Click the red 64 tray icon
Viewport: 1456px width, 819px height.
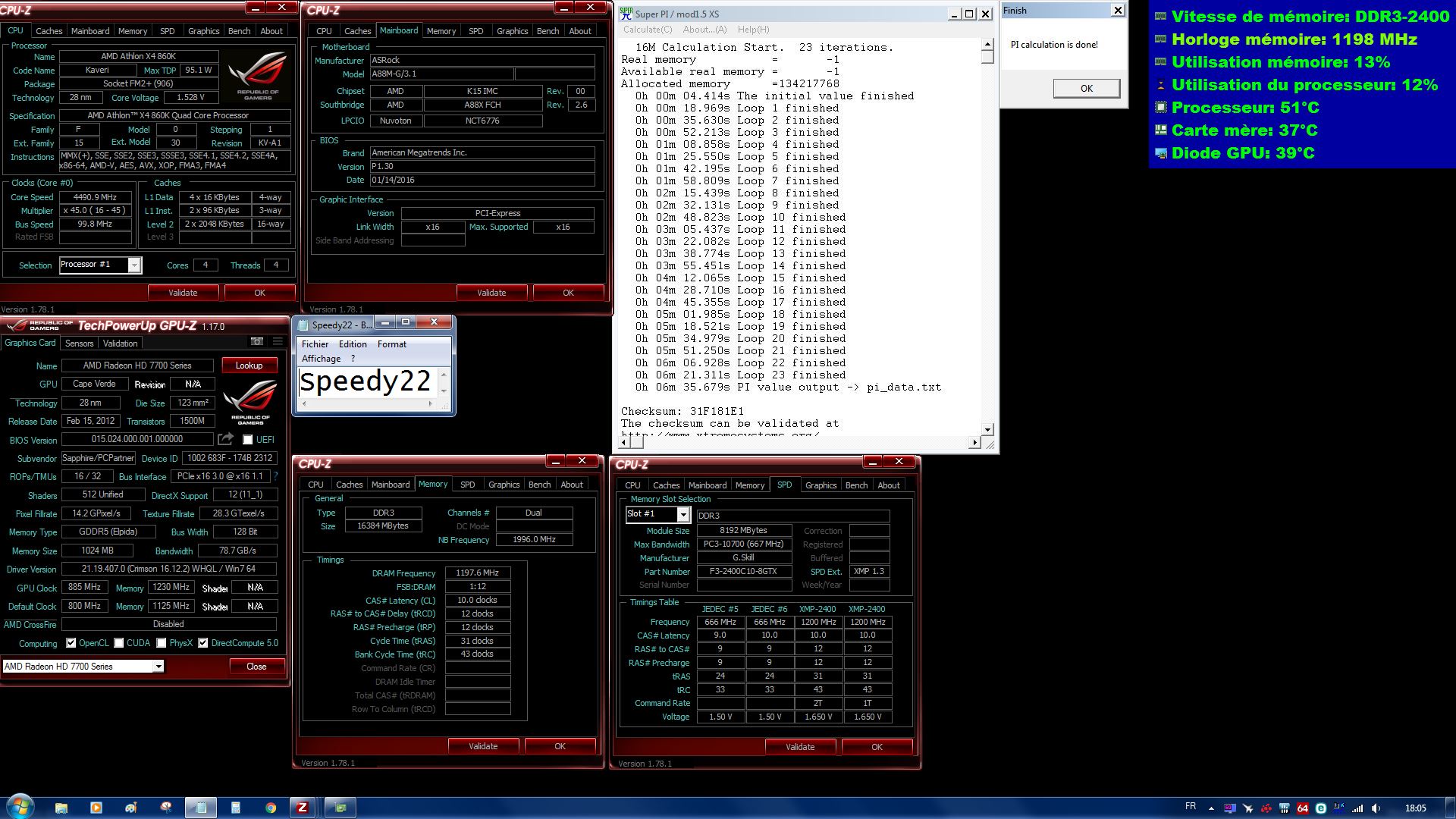pyautogui.click(x=1303, y=808)
